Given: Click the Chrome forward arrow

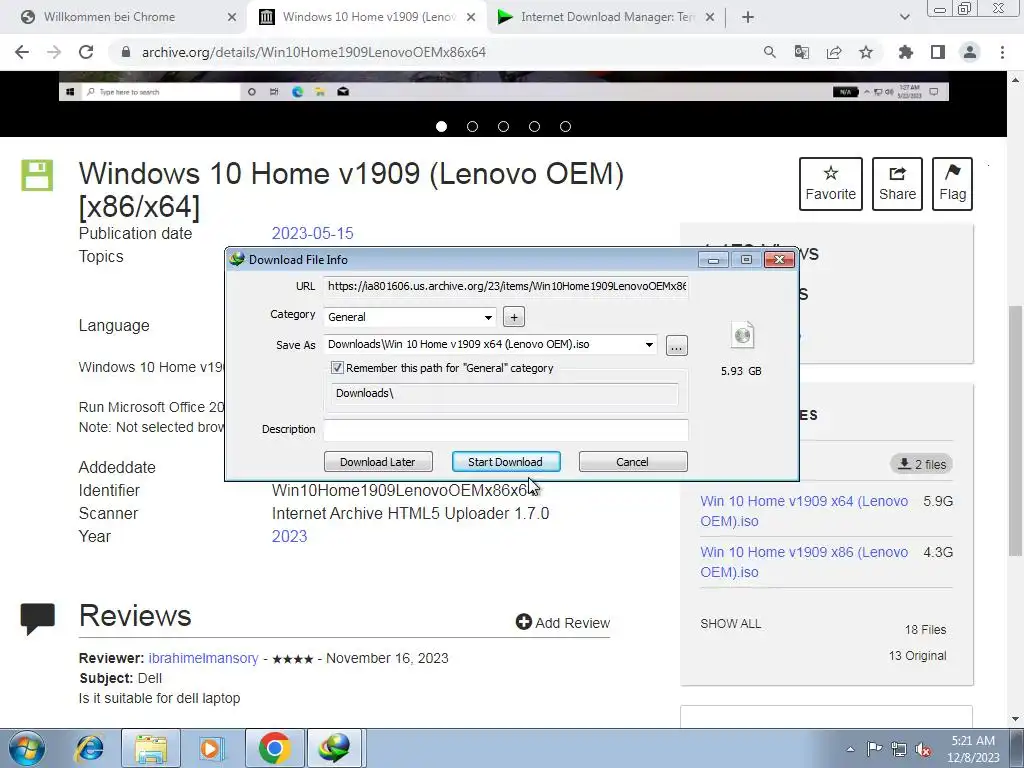Looking at the screenshot, I should pos(54,52).
